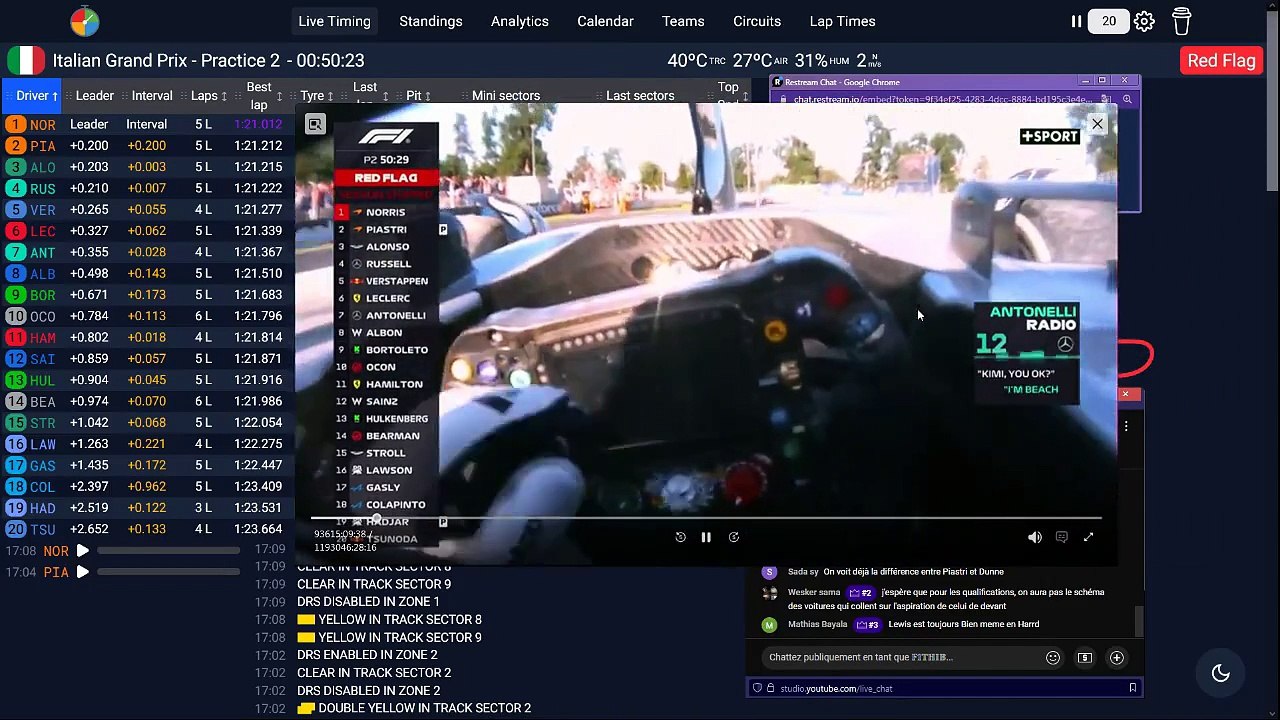The width and height of the screenshot is (1280, 720).
Task: Open the Lap Times tab
Action: (842, 21)
